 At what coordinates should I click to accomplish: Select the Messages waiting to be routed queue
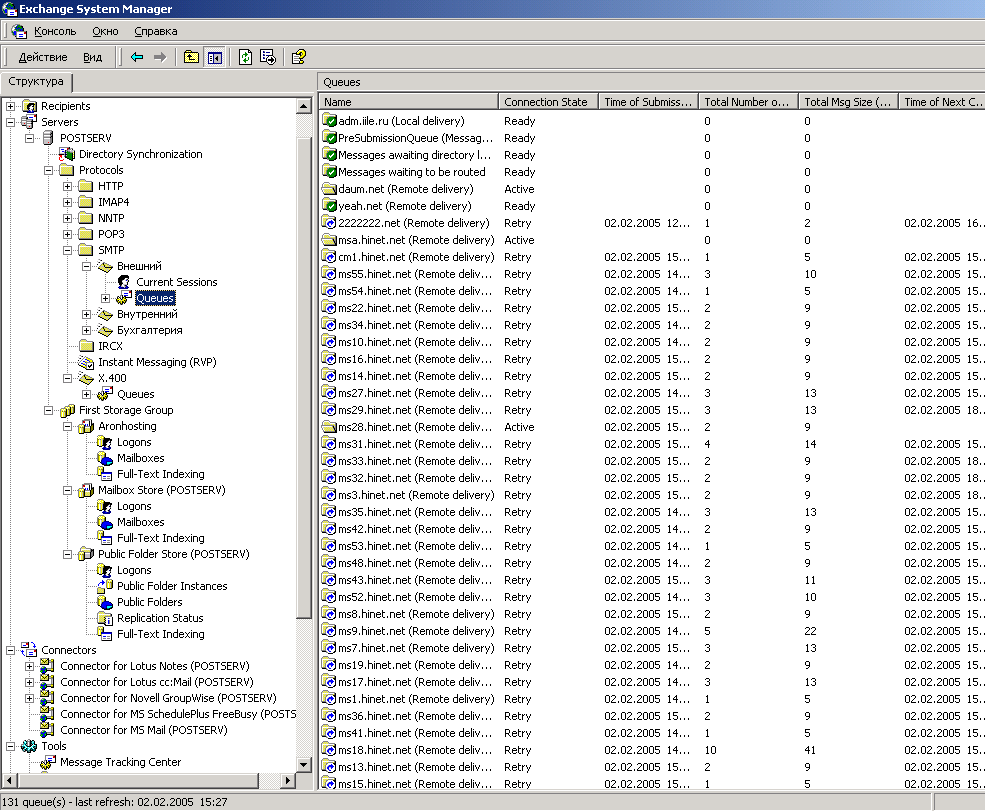(x=411, y=171)
